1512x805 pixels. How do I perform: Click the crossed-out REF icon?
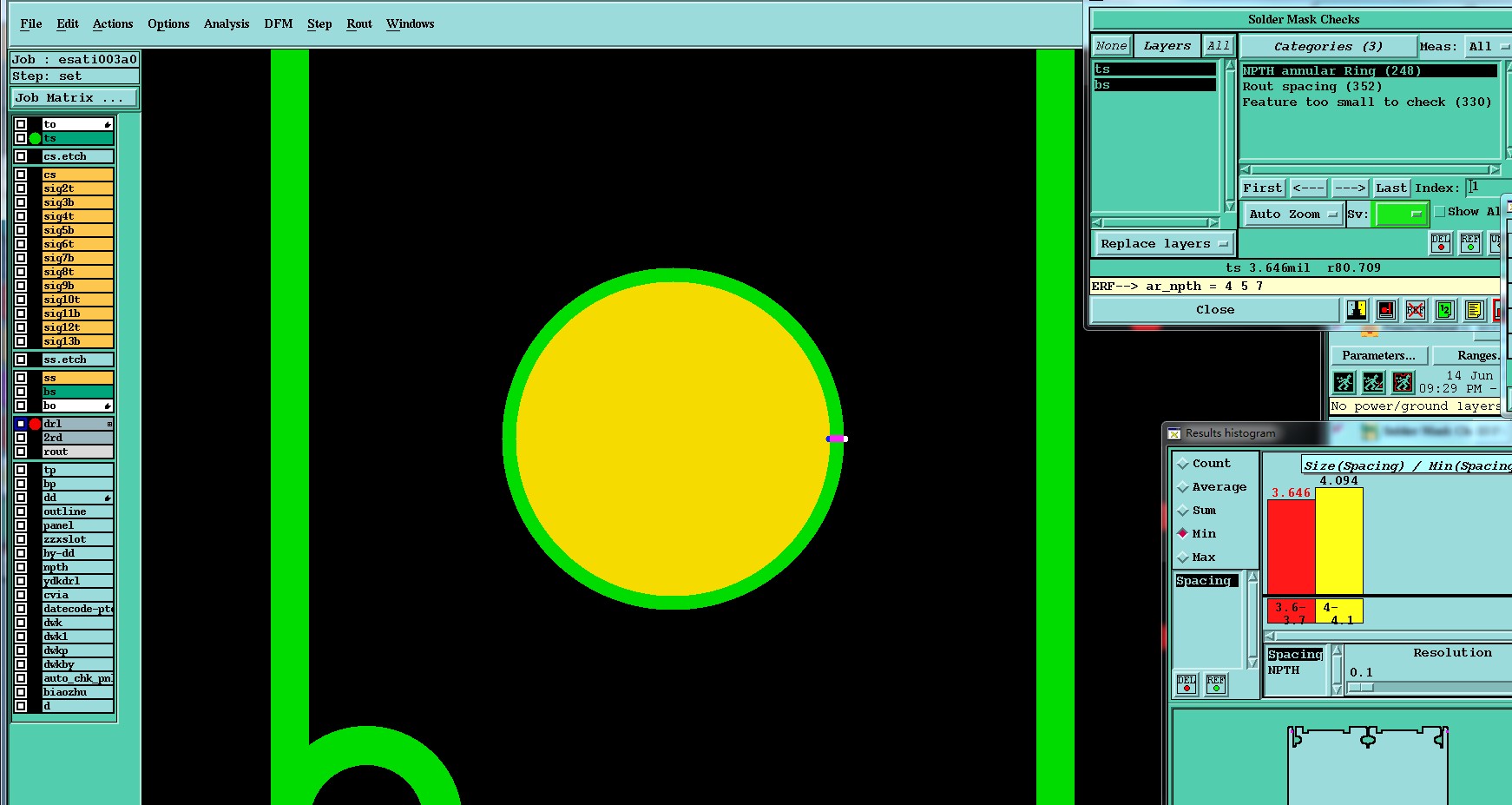click(x=1416, y=310)
